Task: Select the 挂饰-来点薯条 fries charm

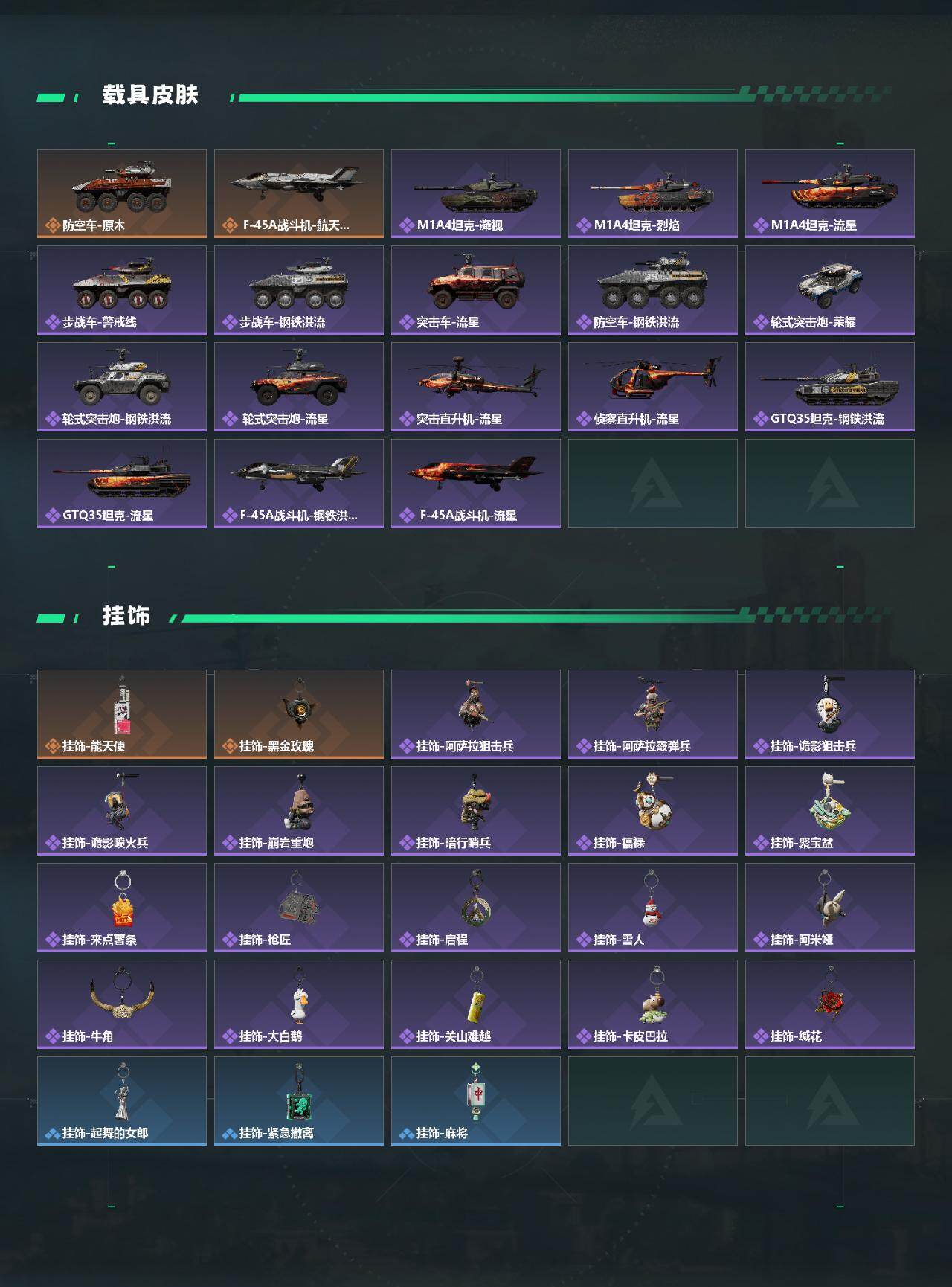Action: click(x=122, y=908)
